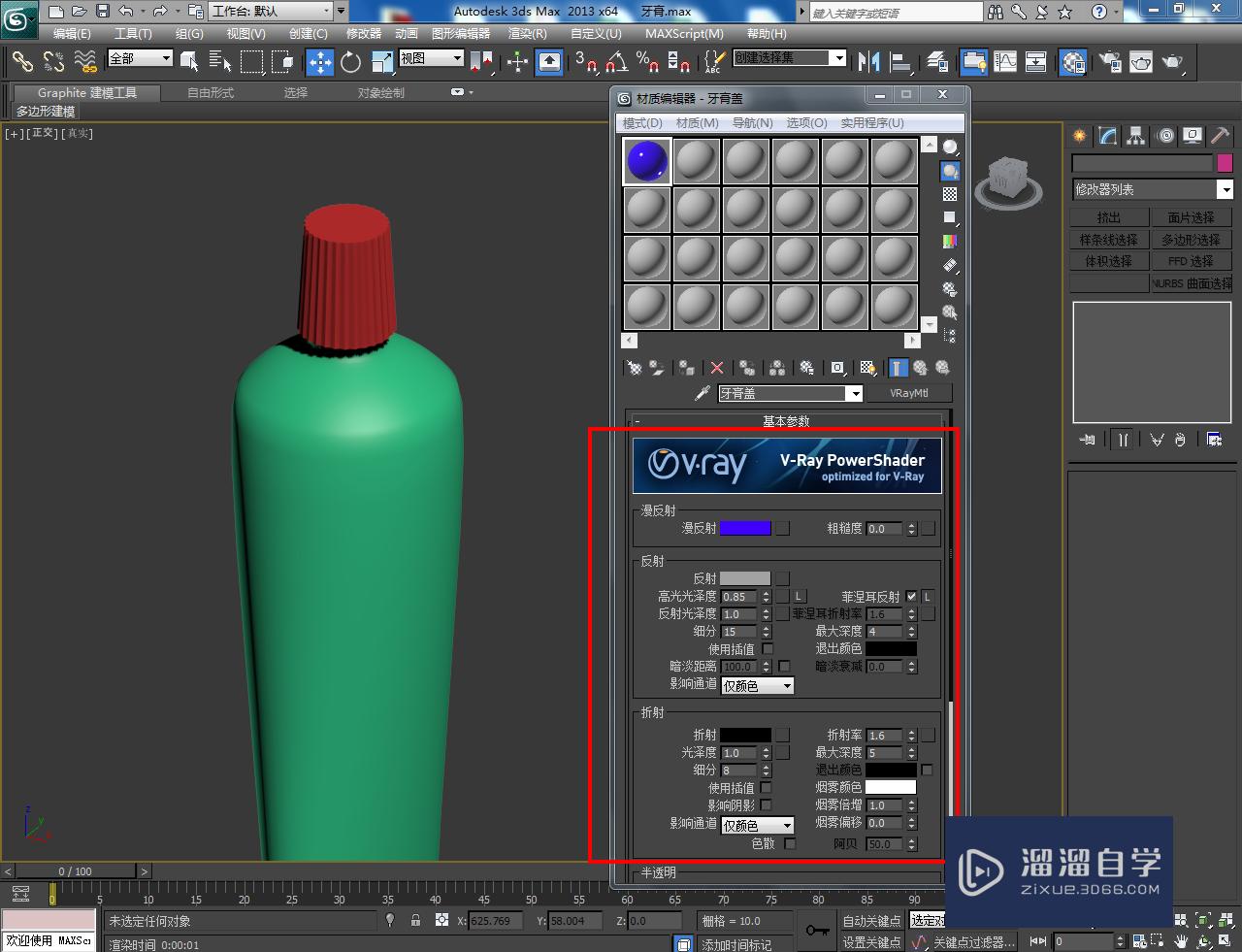Activate Select and Scale tool
Image resolution: width=1242 pixels, height=952 pixels.
pos(382,62)
